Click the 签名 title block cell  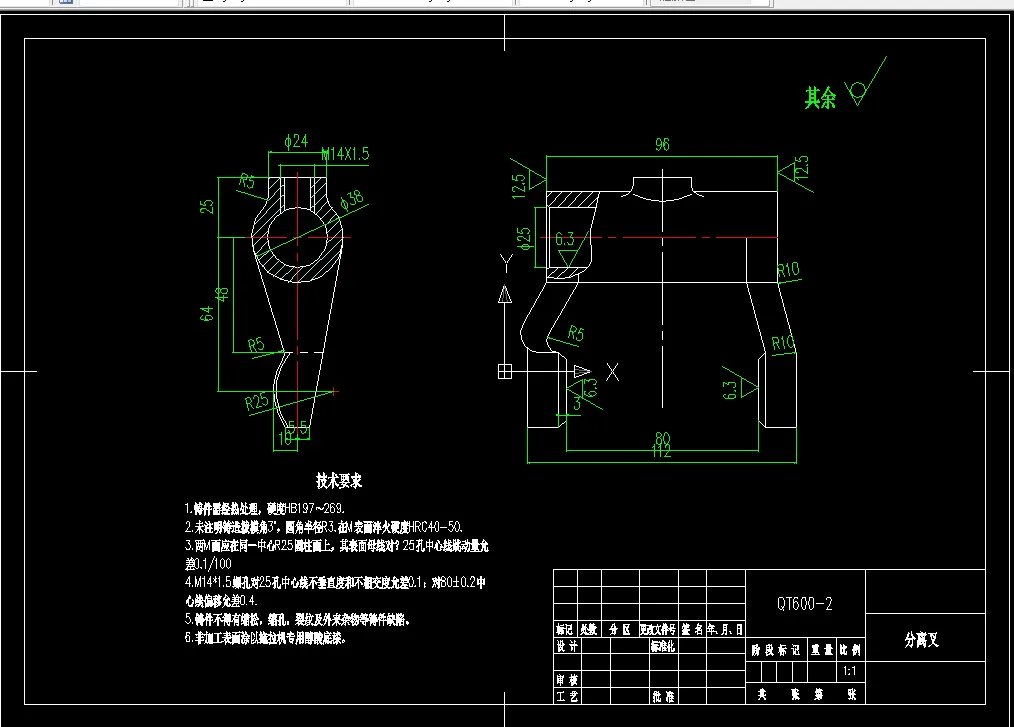692,629
